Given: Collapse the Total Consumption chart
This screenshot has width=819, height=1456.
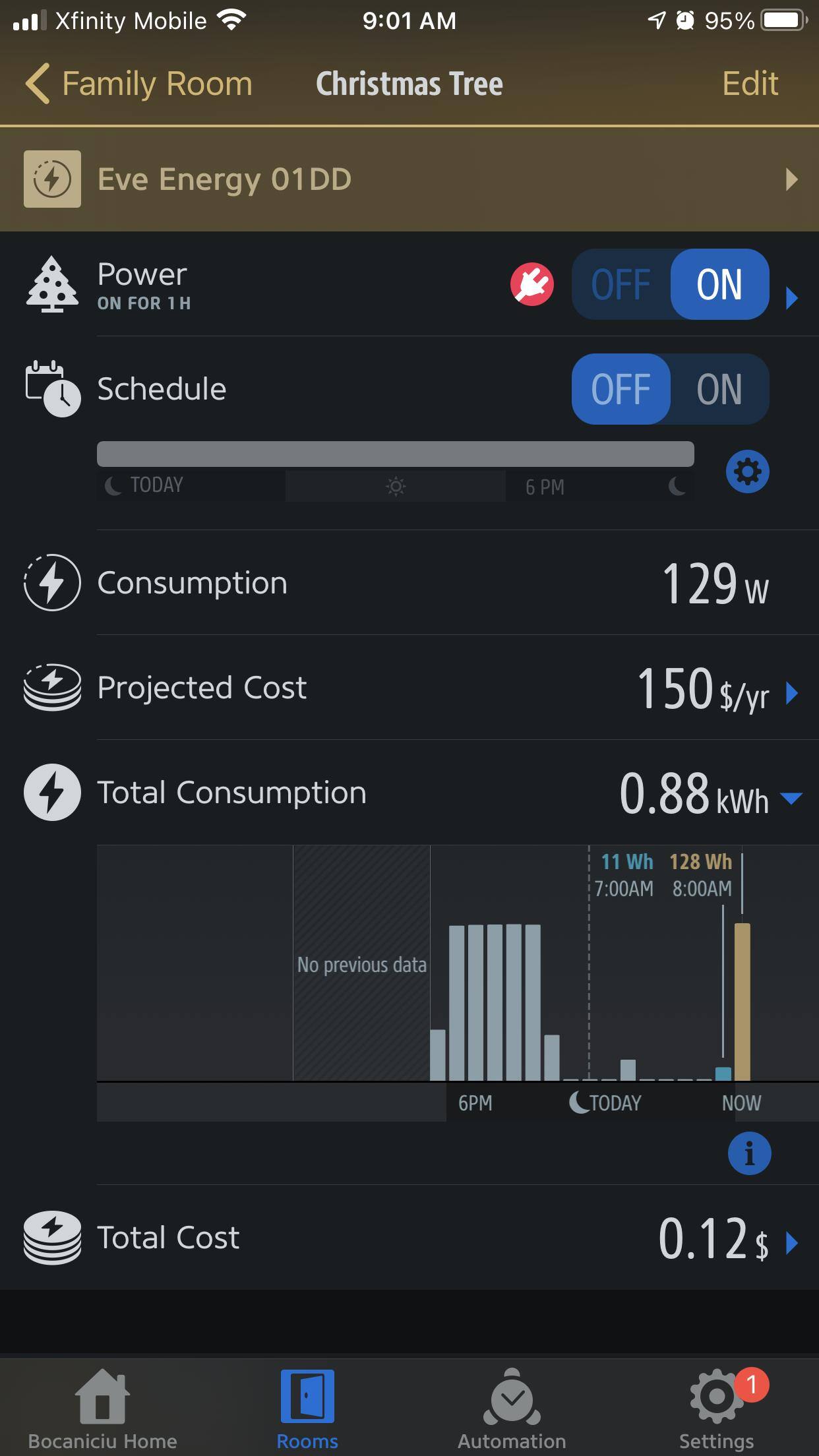Looking at the screenshot, I should pyautogui.click(x=791, y=799).
